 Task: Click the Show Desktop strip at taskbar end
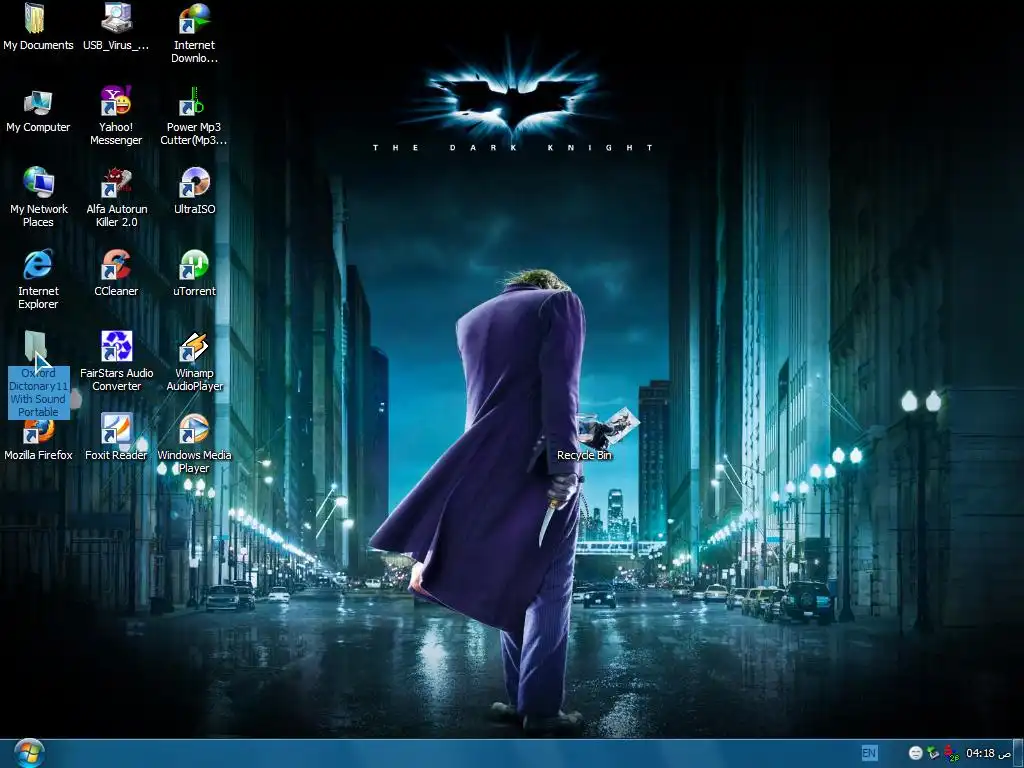1018,754
